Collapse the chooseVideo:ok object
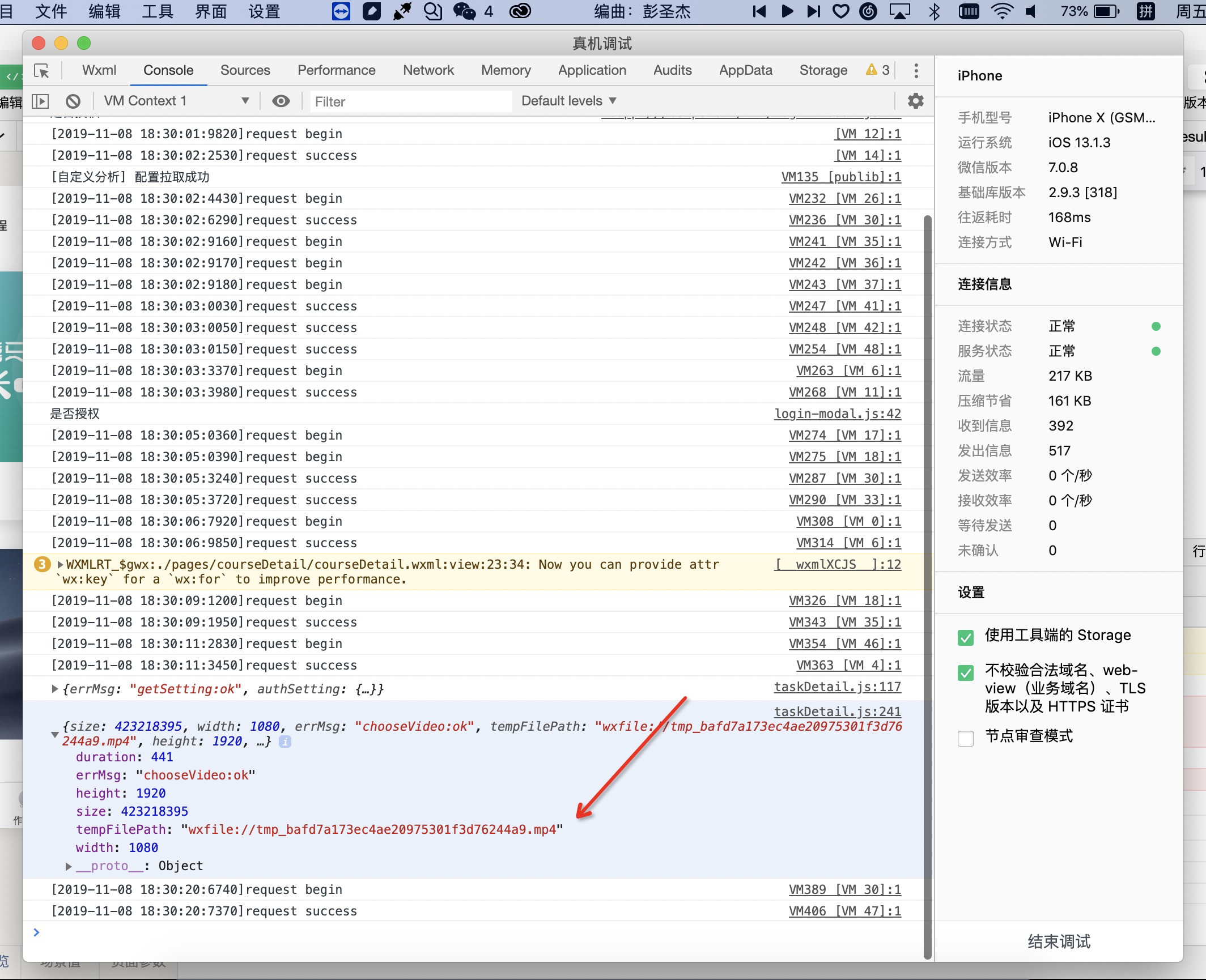This screenshot has height=980, width=1206. 54,734
